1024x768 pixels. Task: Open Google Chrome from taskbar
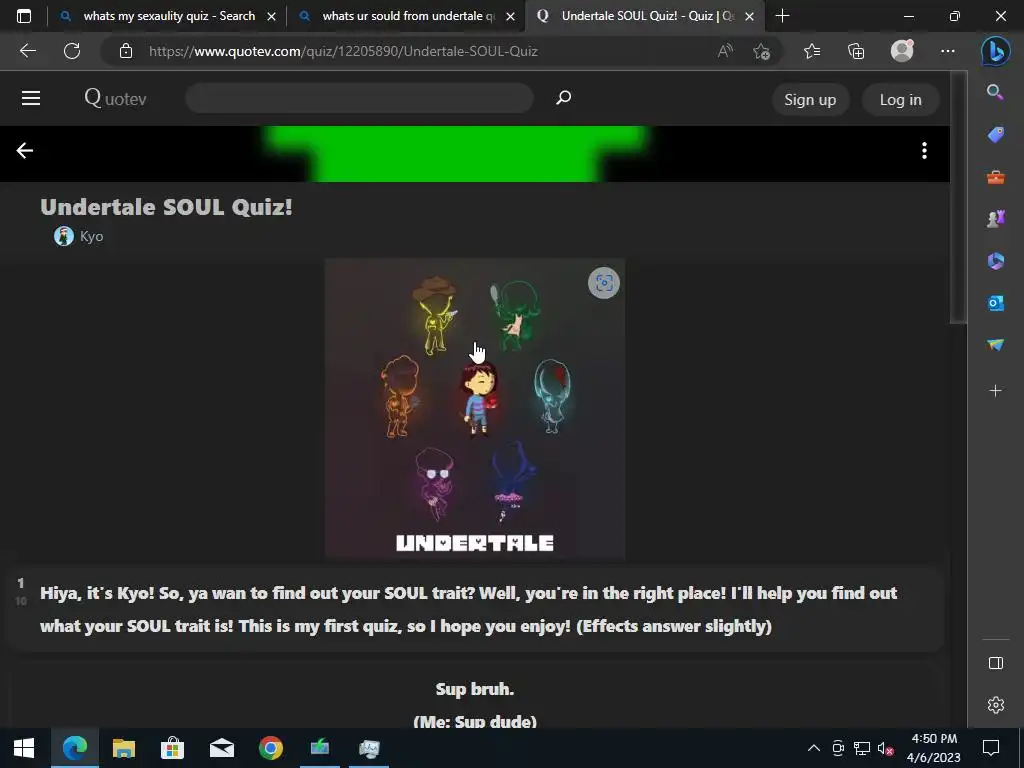tap(270, 748)
